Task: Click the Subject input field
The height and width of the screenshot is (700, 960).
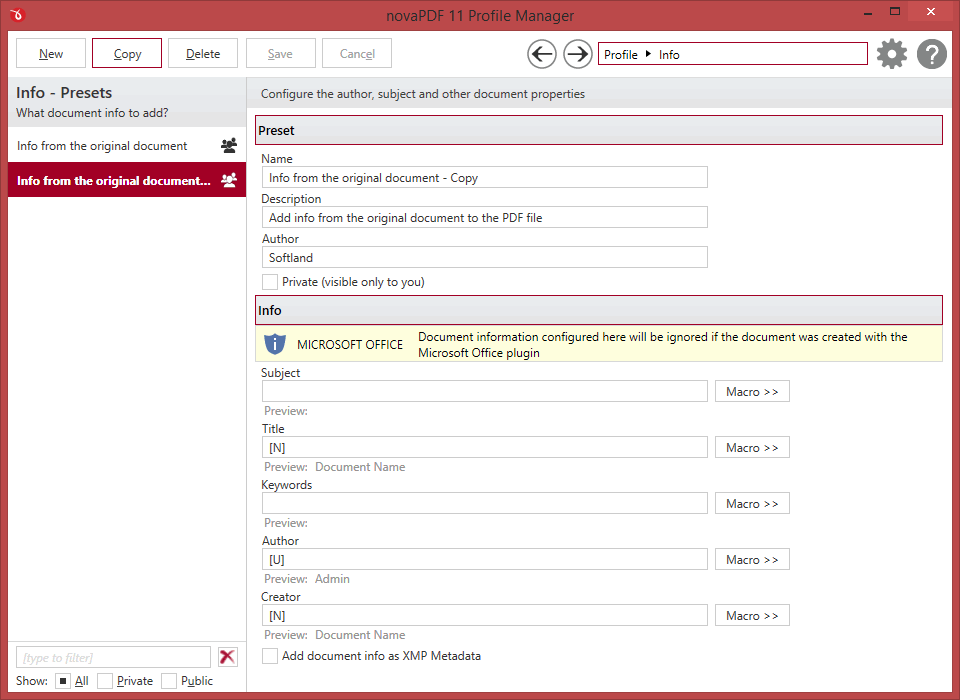Action: click(x=484, y=391)
